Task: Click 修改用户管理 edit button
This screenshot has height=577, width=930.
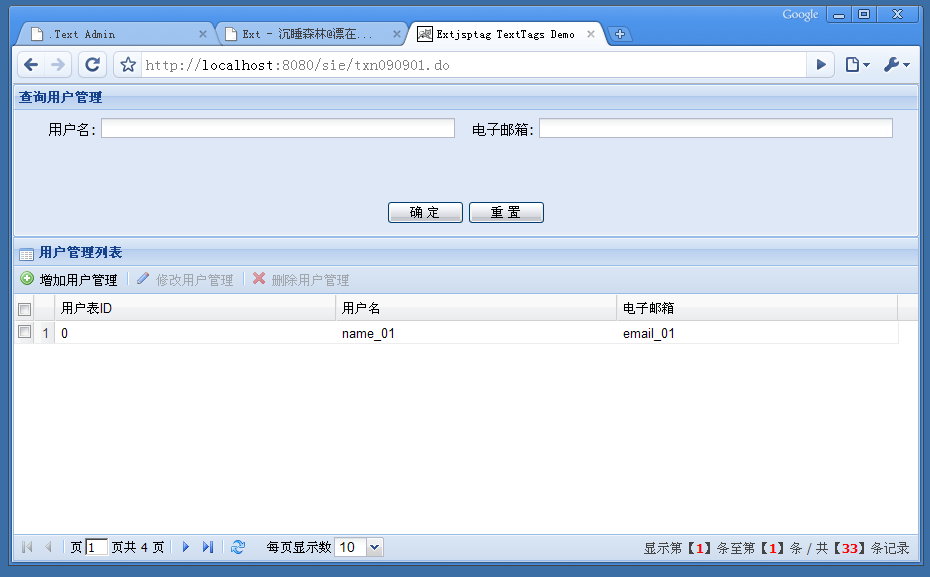Action: coord(185,279)
